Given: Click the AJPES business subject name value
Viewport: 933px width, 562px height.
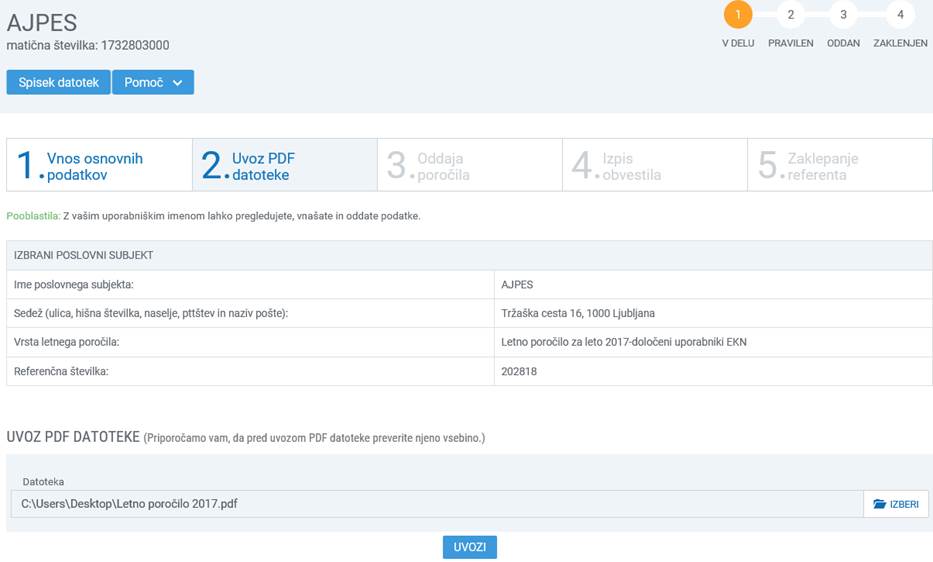Looking at the screenshot, I should [517, 285].
